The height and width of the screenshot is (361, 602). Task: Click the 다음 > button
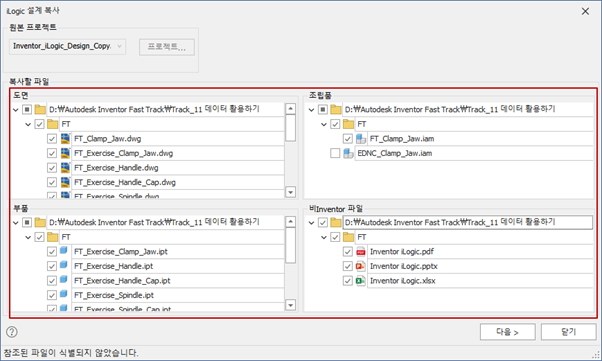pos(508,332)
